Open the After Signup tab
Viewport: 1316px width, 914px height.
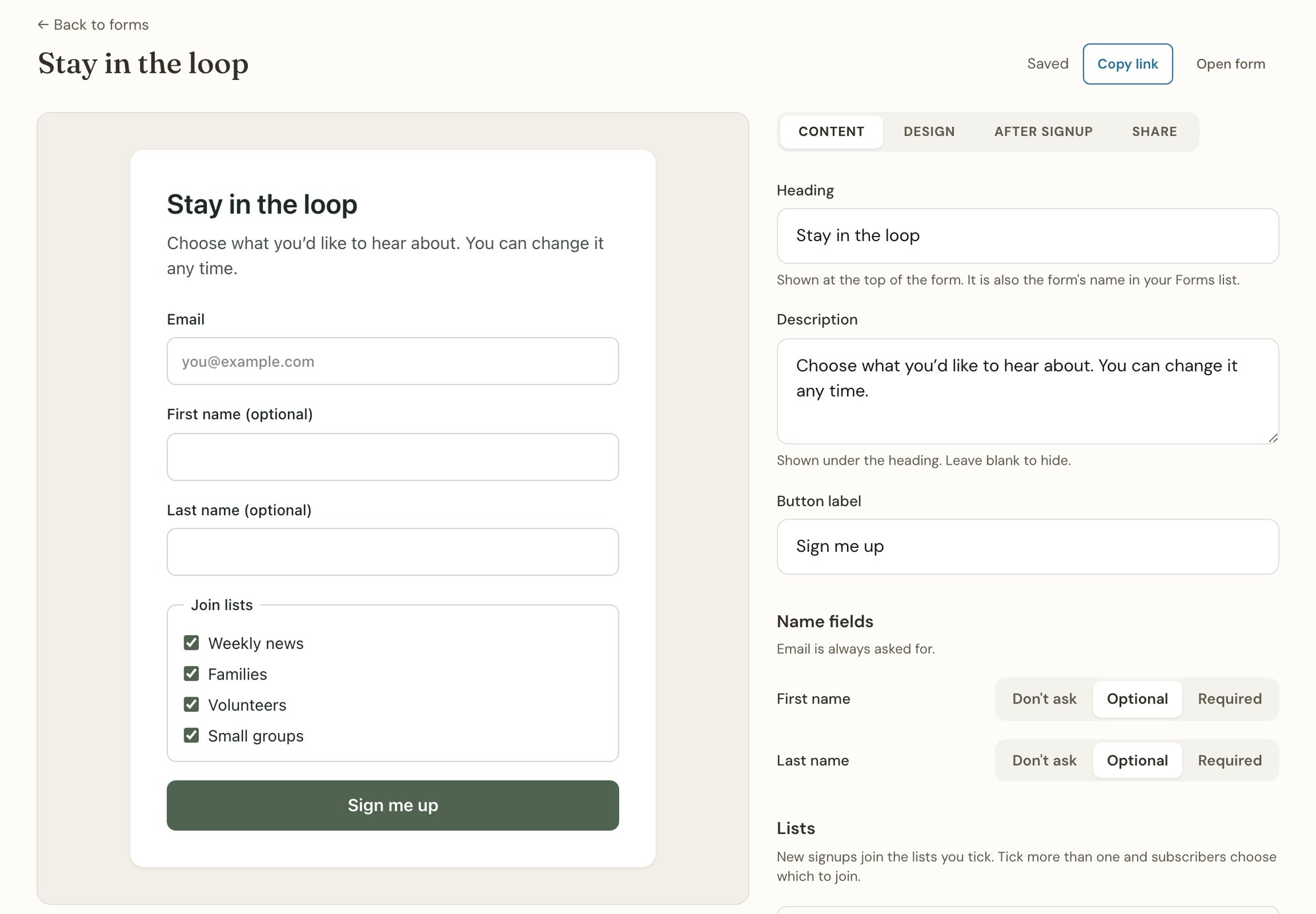1043,132
